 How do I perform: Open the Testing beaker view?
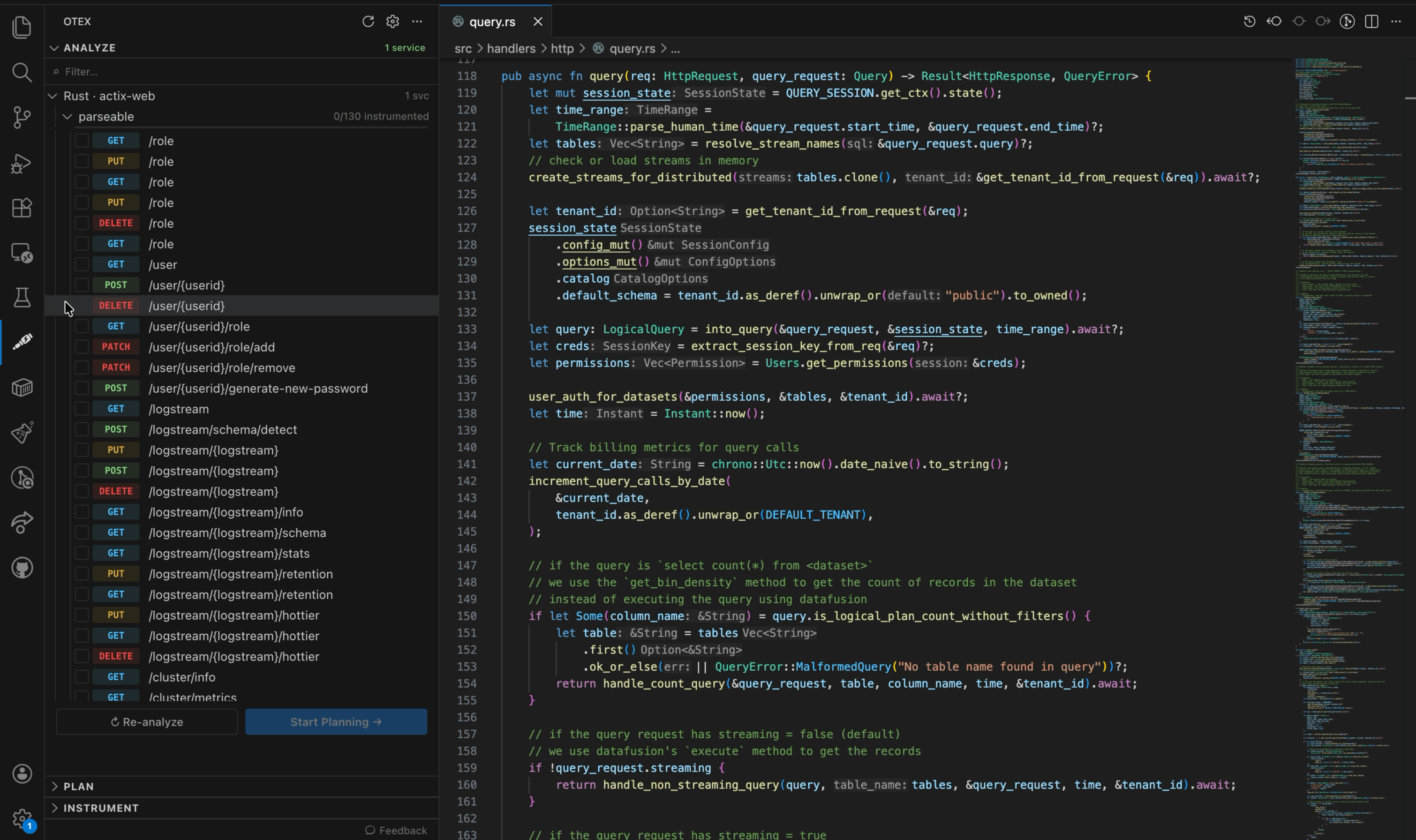coord(22,298)
